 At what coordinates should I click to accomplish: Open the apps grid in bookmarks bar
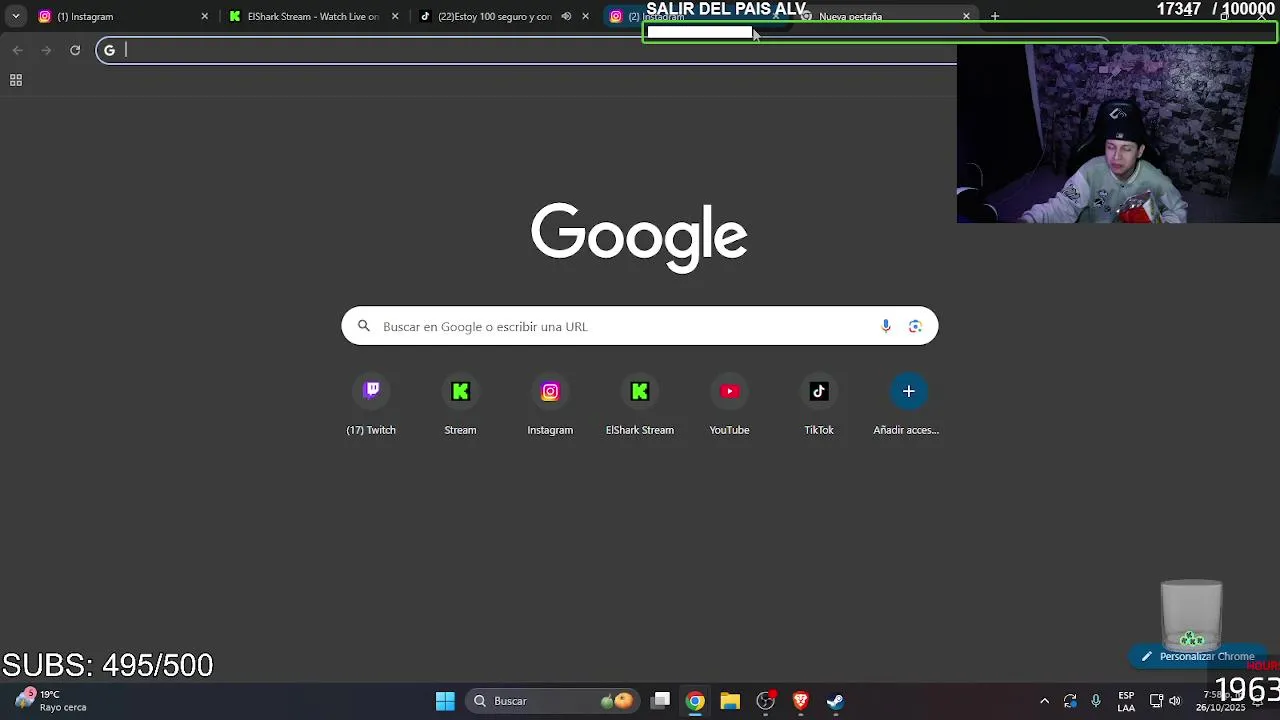tap(16, 80)
